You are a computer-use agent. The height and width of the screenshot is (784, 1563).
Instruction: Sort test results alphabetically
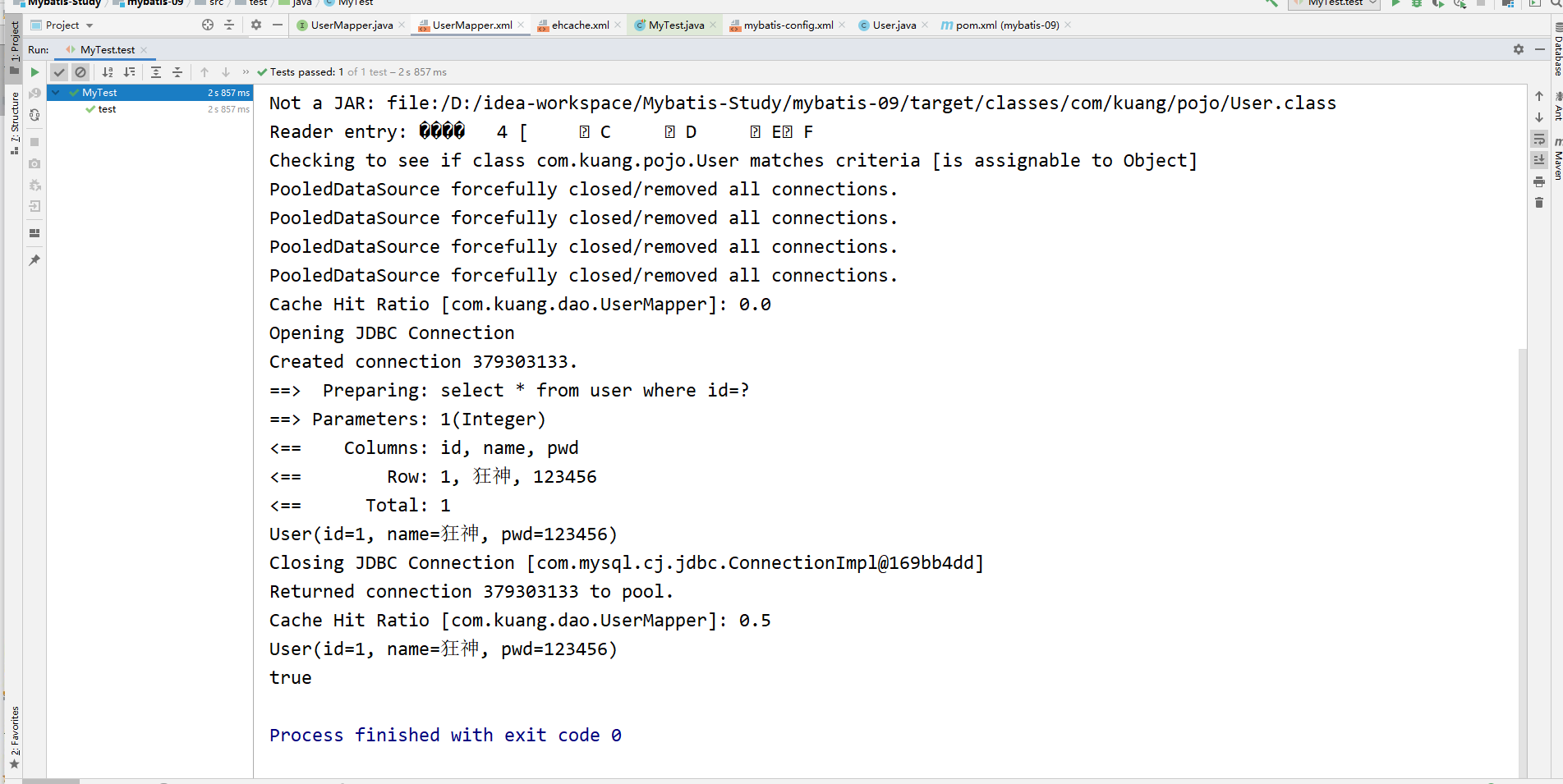[108, 72]
